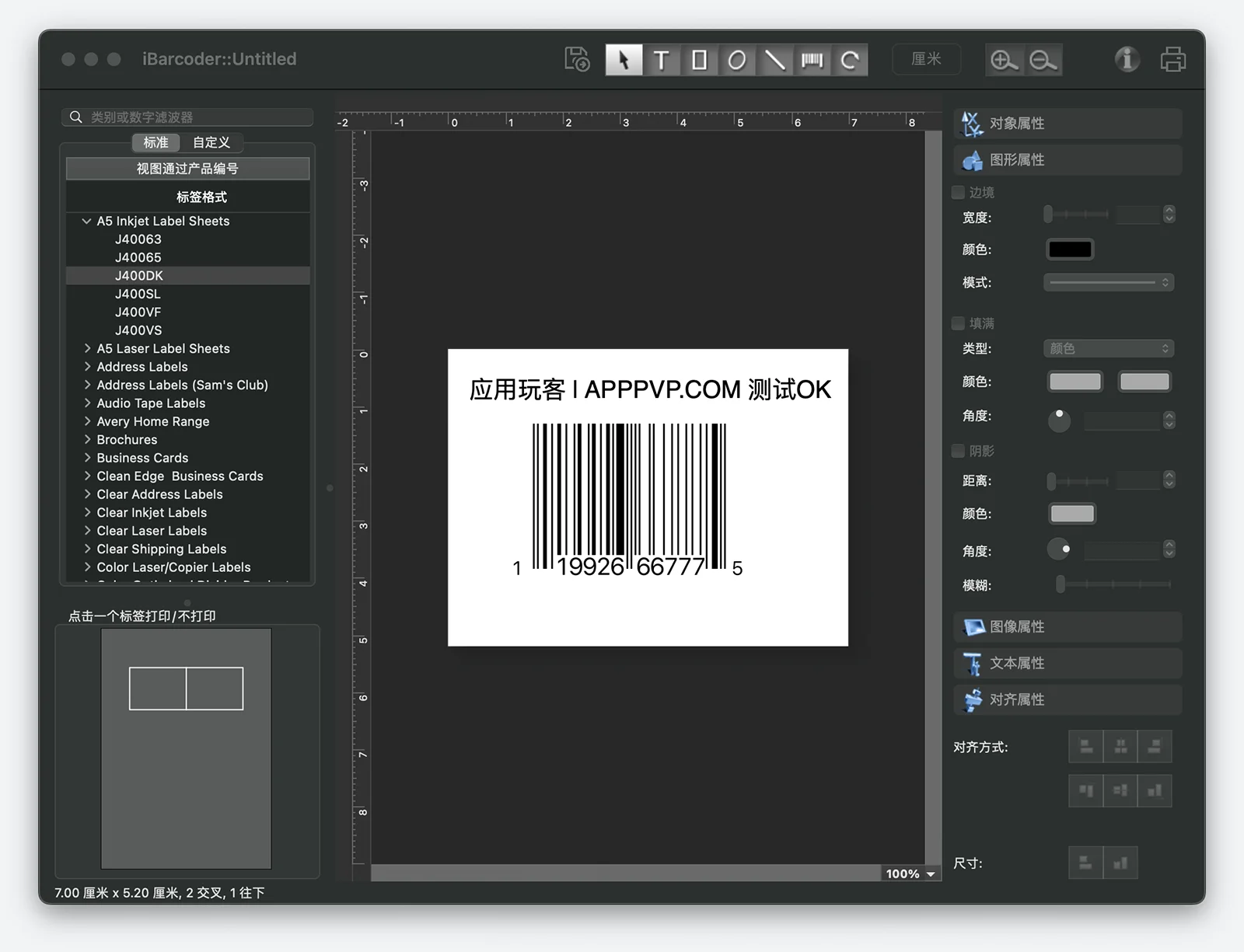
Task: Click the 类别或数字滤波器 search field
Action: [x=187, y=117]
